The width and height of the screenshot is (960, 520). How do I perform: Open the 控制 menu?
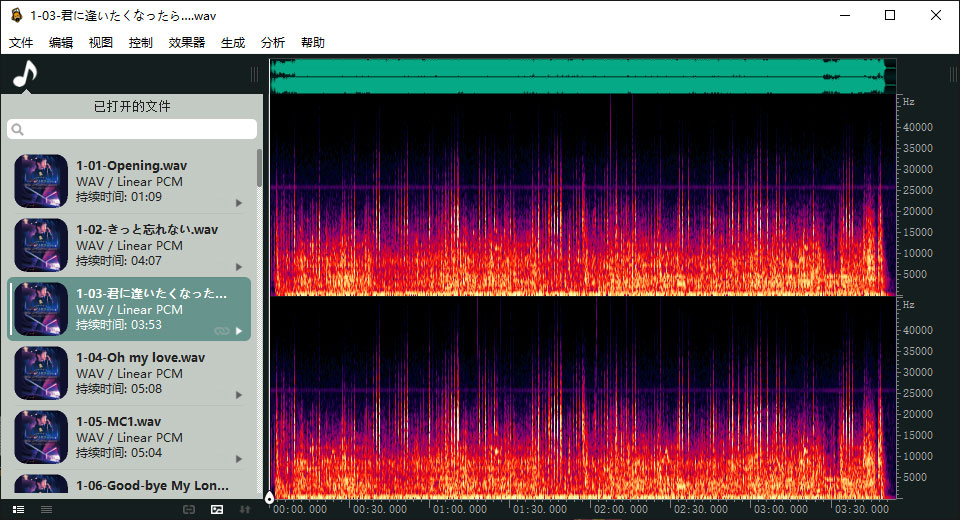[x=140, y=42]
